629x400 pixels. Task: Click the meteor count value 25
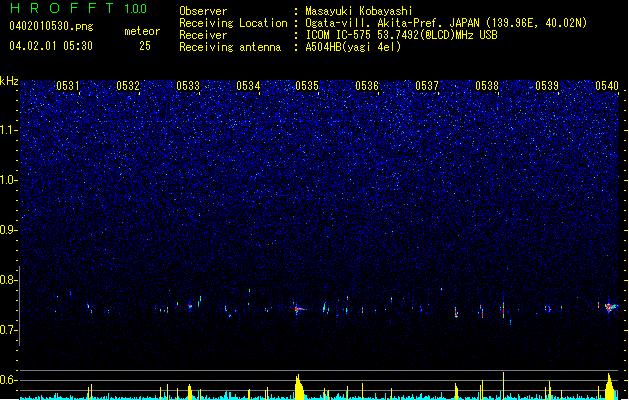(145, 46)
